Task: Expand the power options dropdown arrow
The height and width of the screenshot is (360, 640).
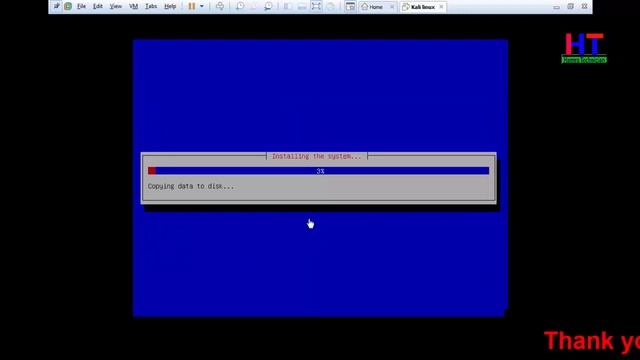Action: pos(202,6)
